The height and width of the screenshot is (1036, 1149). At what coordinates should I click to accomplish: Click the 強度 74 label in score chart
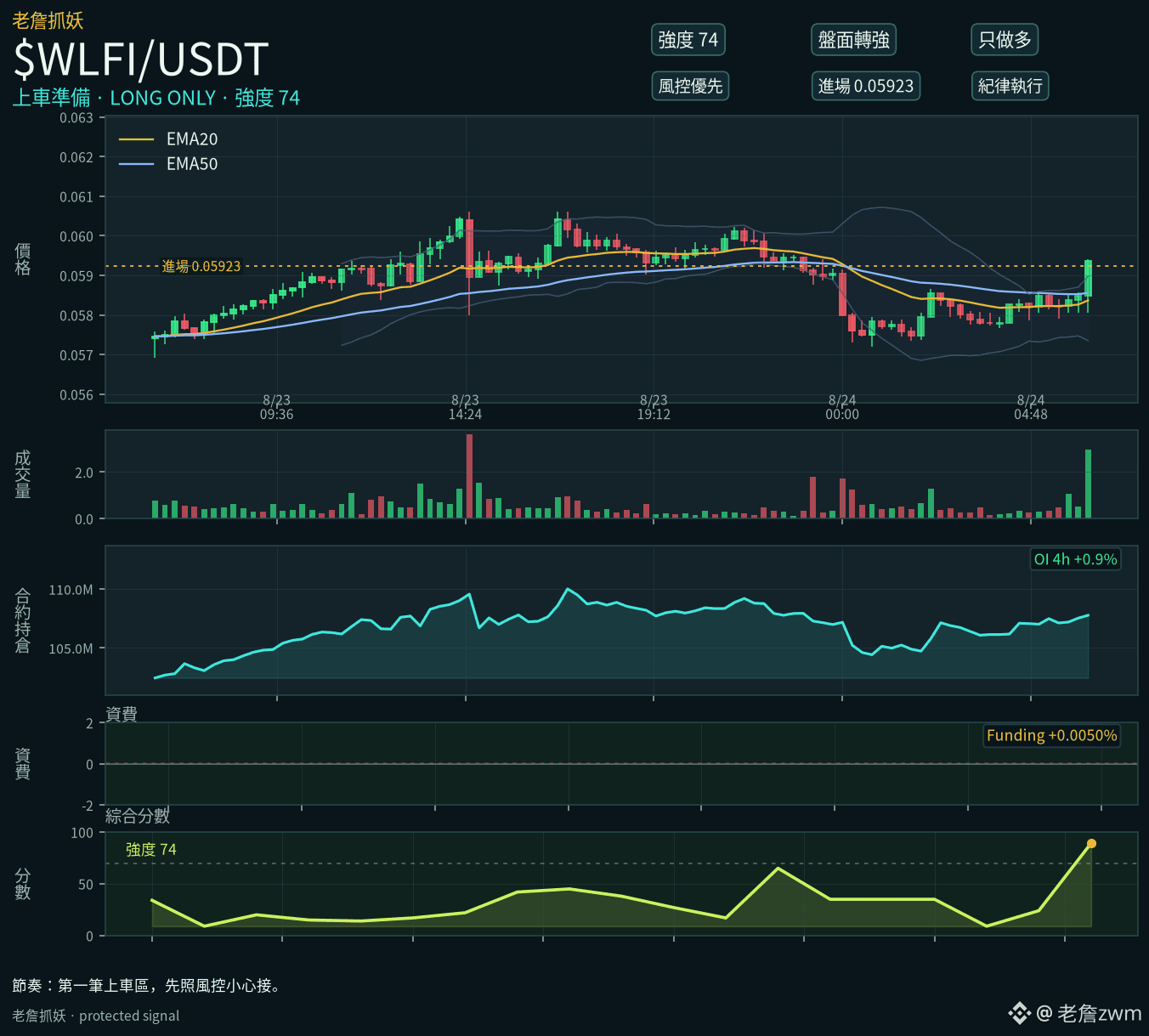pyautogui.click(x=151, y=850)
